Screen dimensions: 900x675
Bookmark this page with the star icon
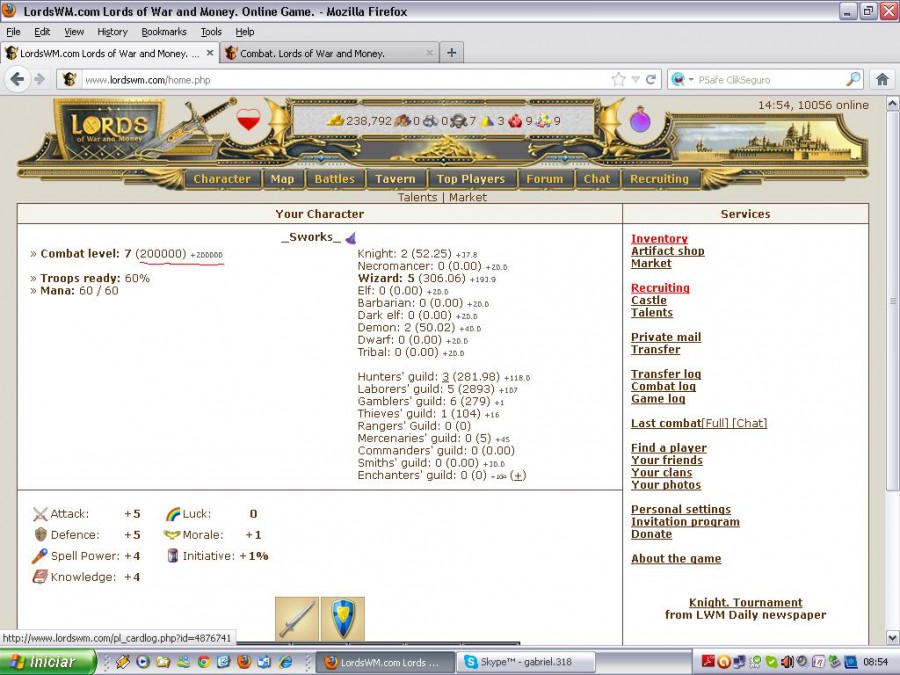618,79
